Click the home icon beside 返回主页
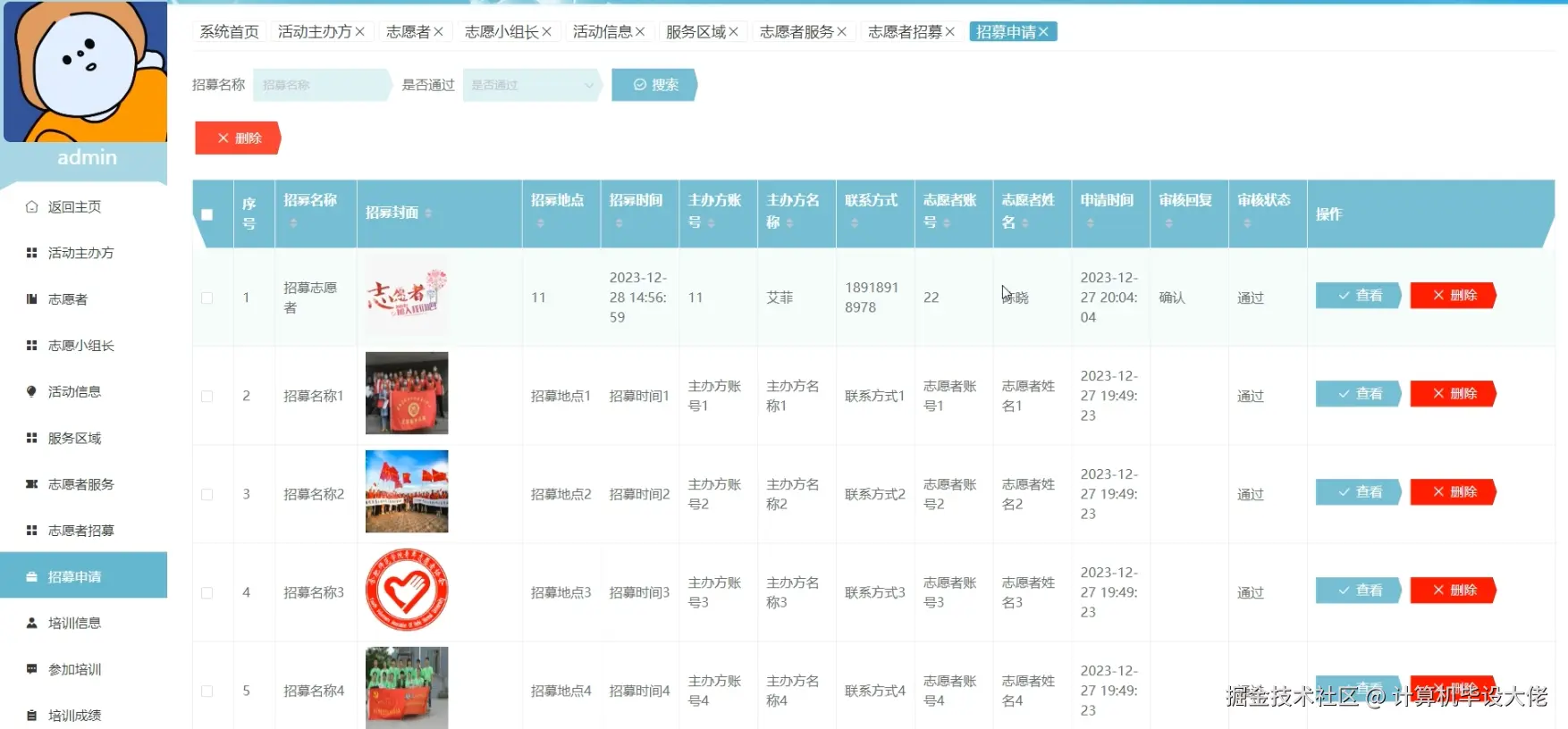1568x729 pixels. point(32,206)
